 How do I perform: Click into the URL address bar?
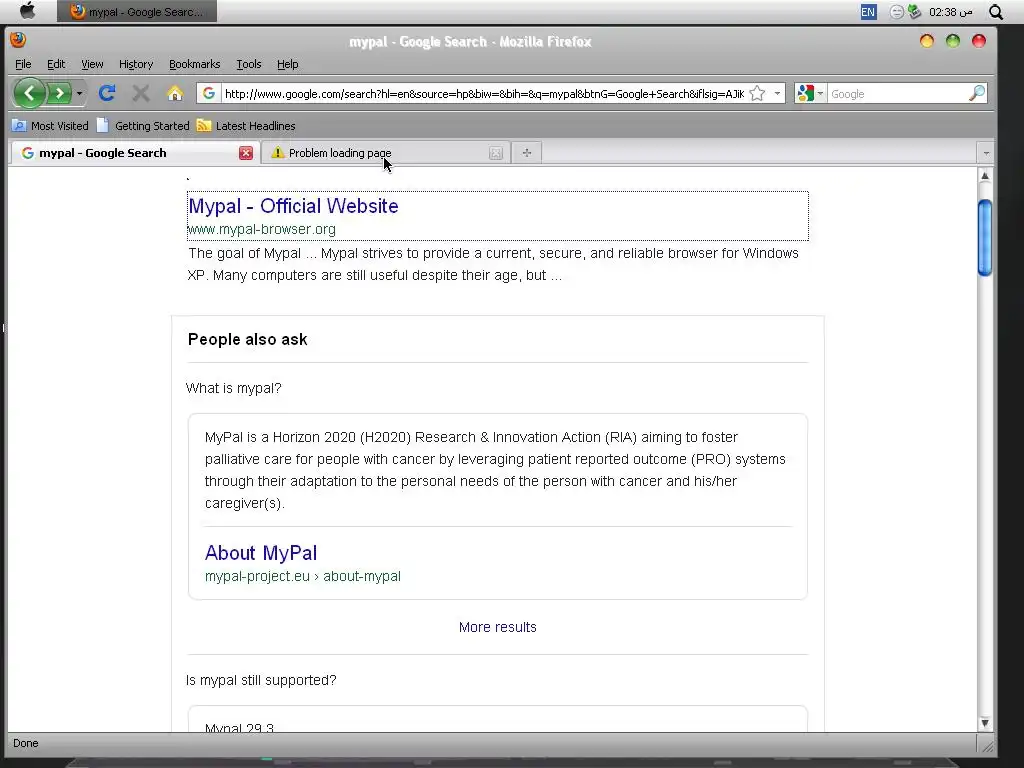point(484,94)
